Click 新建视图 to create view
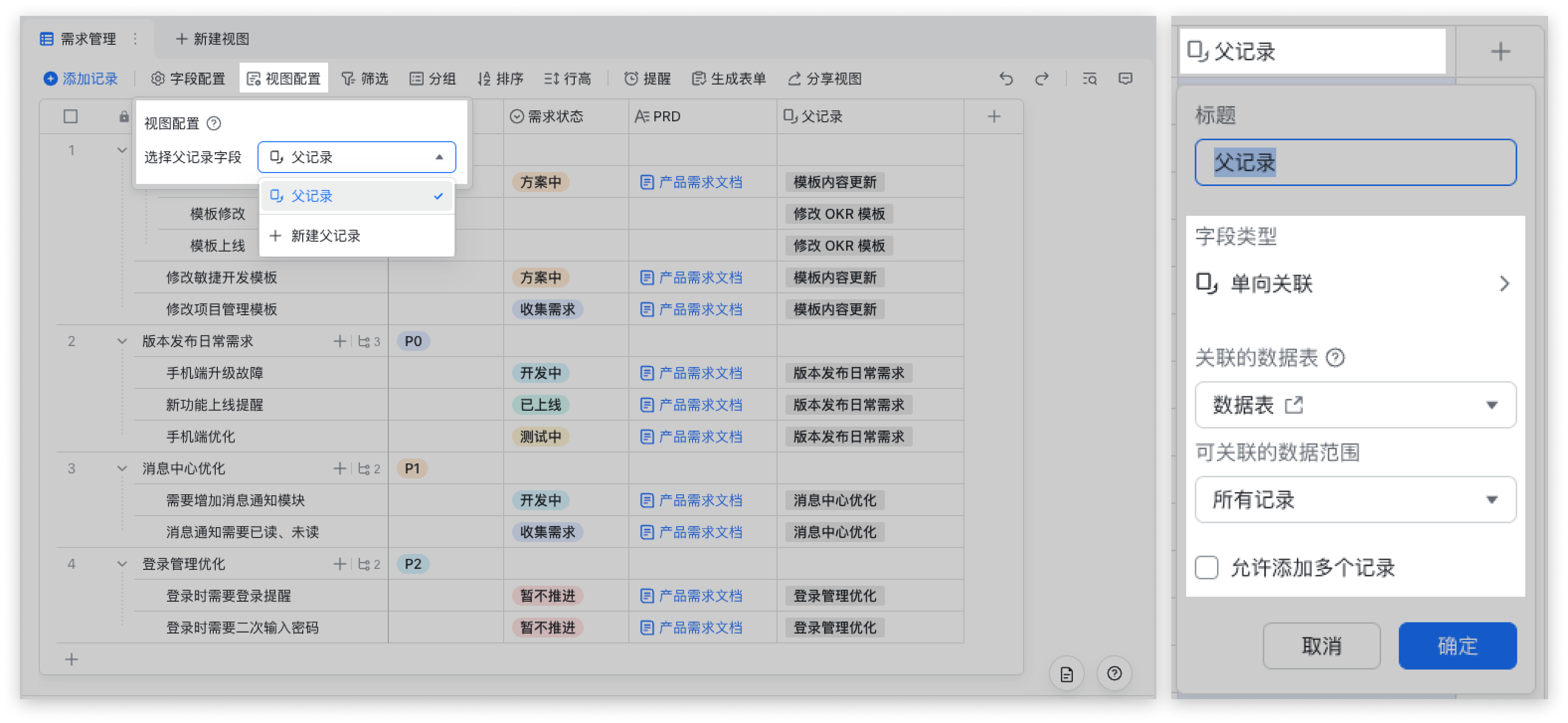Screen dimensions: 1568x723 tap(212, 39)
